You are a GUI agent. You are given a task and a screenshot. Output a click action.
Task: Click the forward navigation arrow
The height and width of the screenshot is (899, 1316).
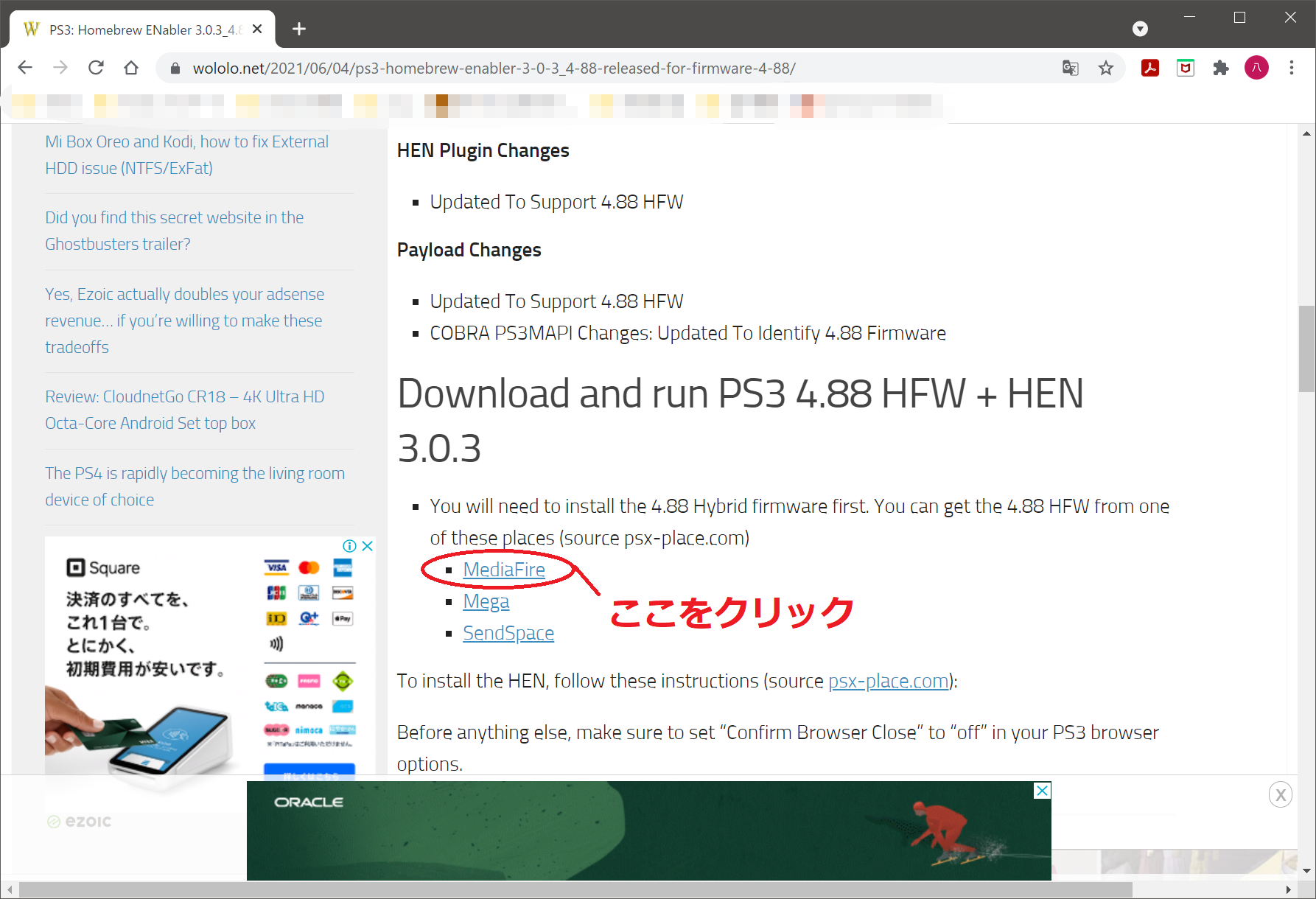pyautogui.click(x=60, y=68)
